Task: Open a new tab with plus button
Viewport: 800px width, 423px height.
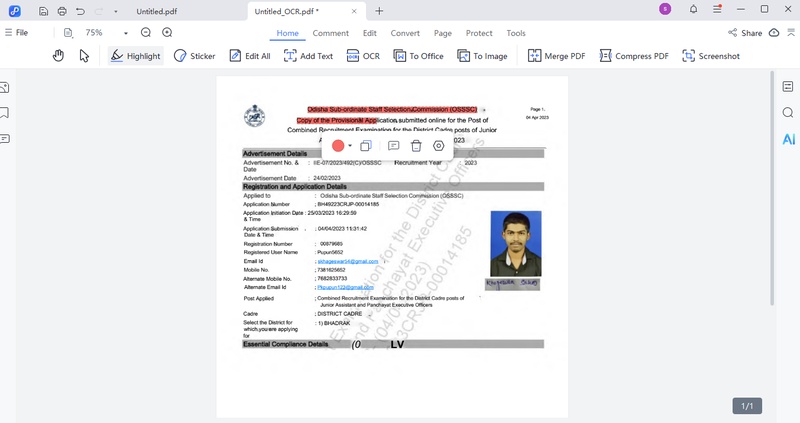Action: pyautogui.click(x=379, y=11)
